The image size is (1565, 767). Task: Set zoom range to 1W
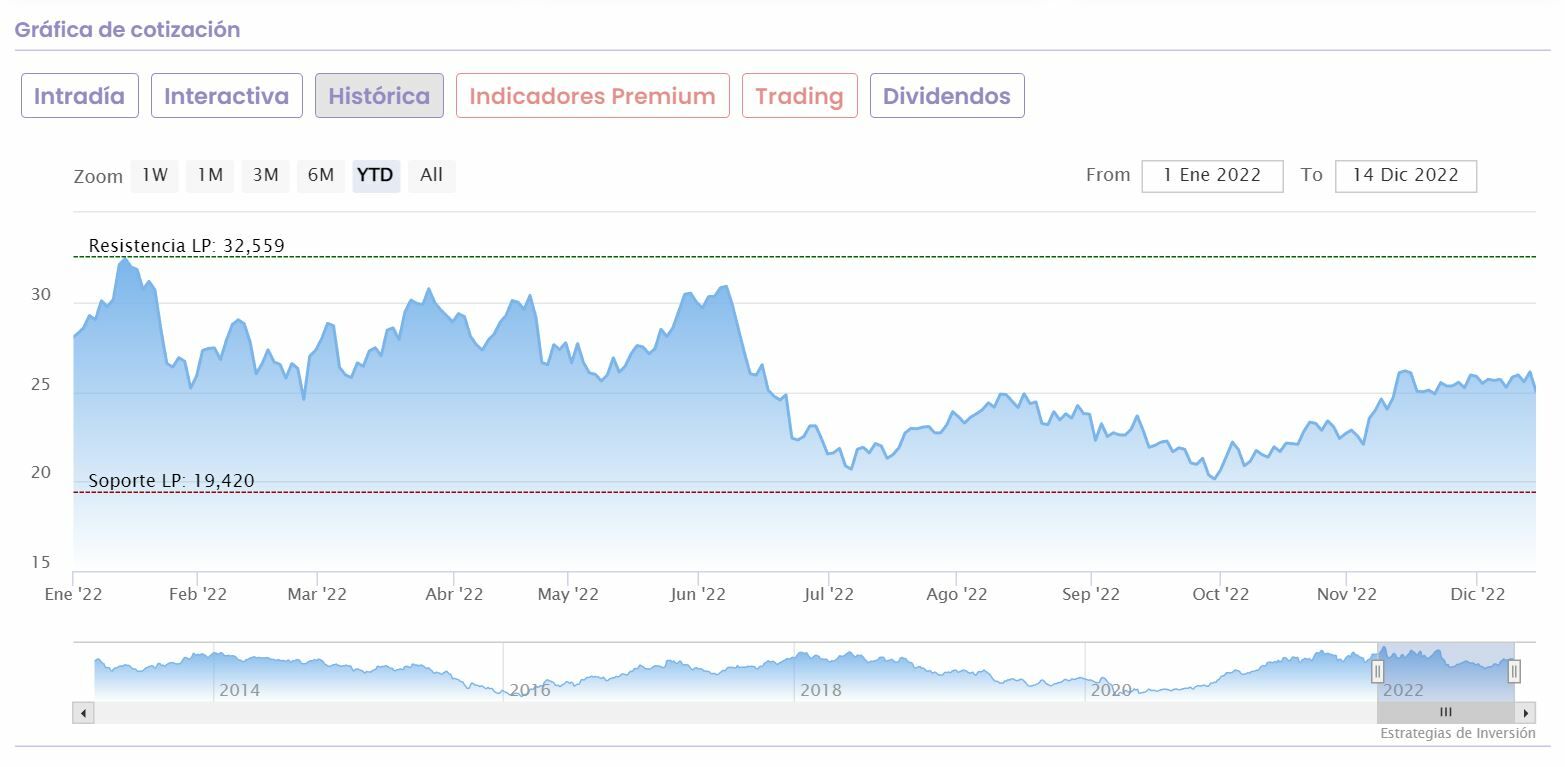154,176
